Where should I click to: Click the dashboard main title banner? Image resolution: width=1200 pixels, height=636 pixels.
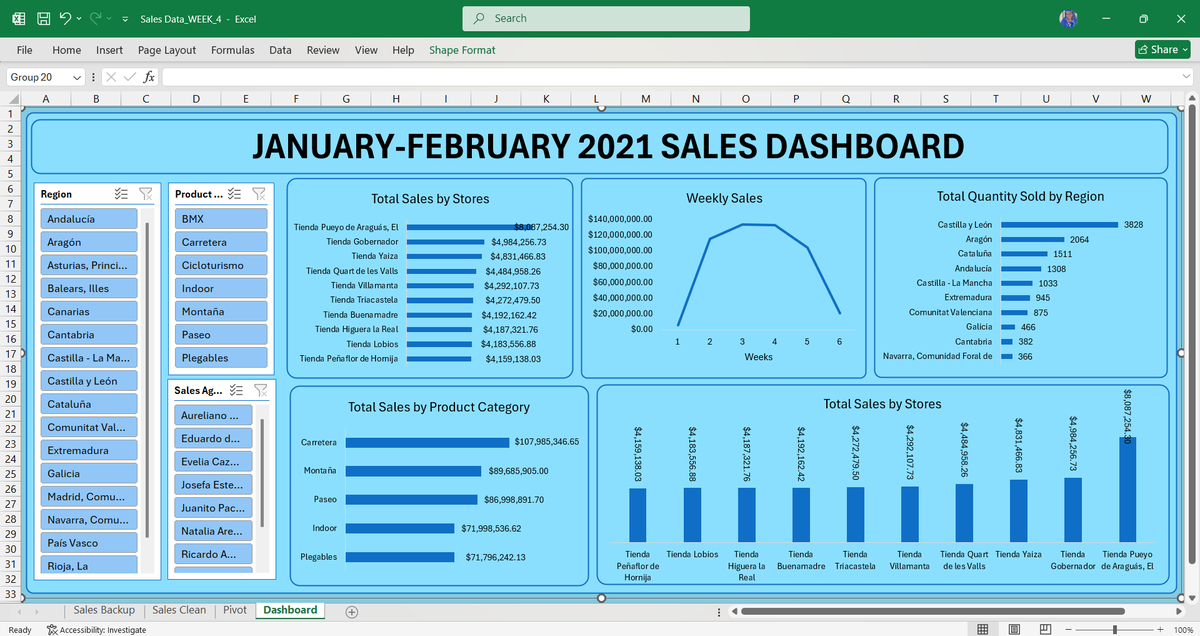coord(600,147)
